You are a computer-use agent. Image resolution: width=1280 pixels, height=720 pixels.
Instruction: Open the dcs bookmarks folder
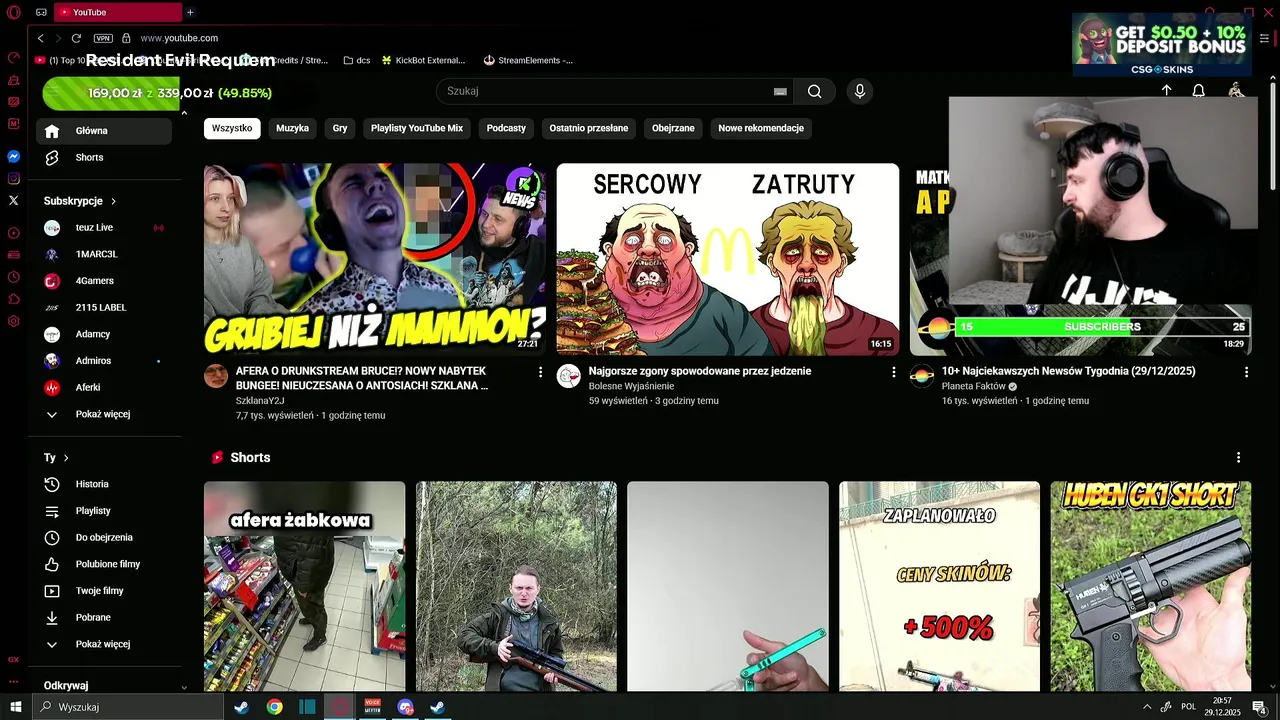(x=357, y=60)
